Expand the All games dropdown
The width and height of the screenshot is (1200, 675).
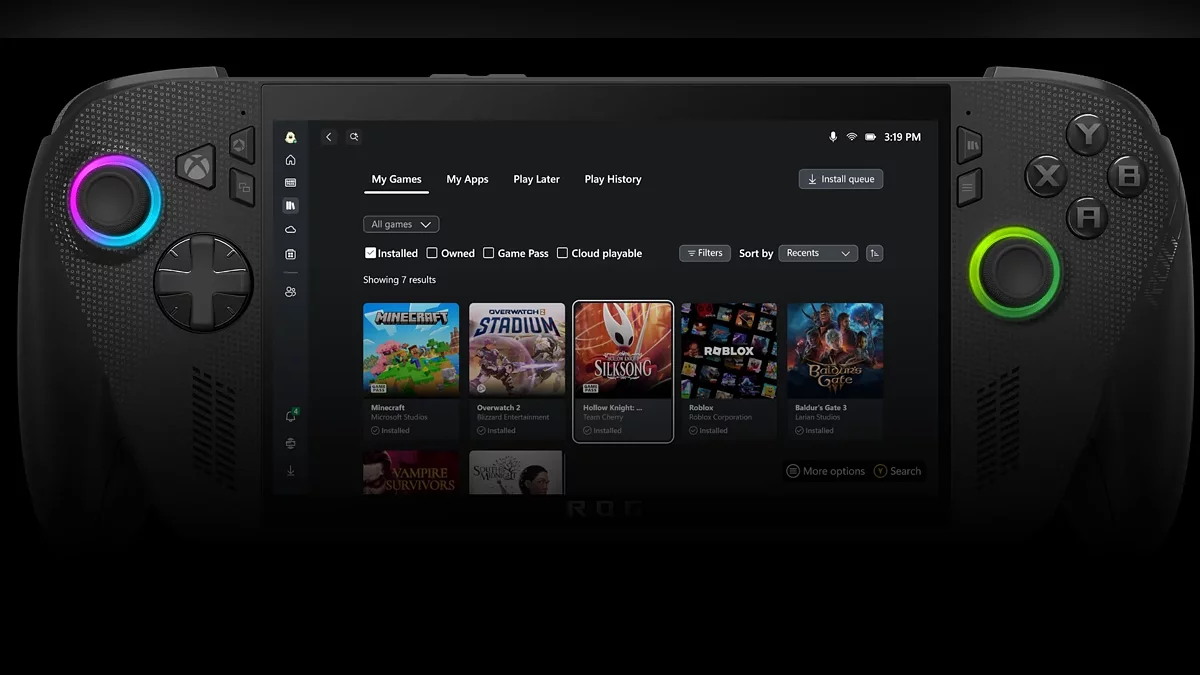pyautogui.click(x=401, y=225)
